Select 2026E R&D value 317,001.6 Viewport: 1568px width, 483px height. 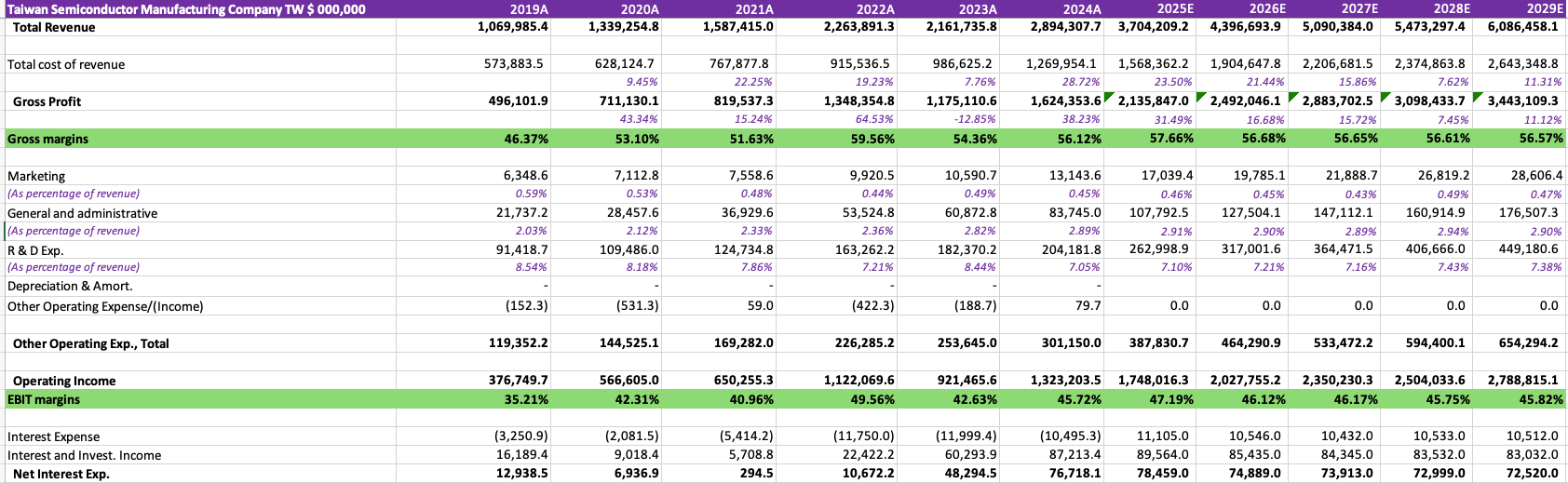pos(1252,249)
